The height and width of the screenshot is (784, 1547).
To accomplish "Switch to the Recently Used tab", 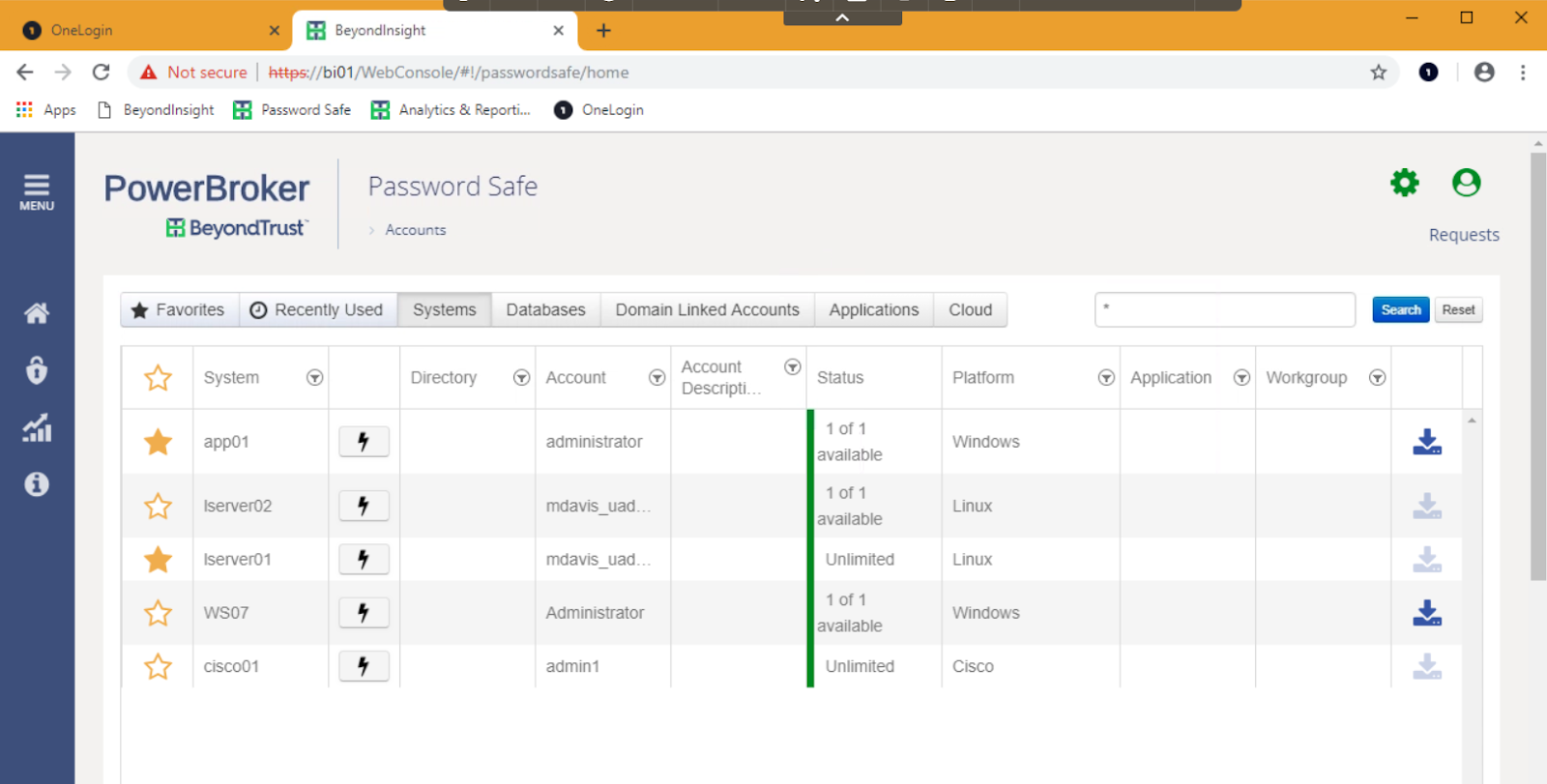I will click(318, 310).
